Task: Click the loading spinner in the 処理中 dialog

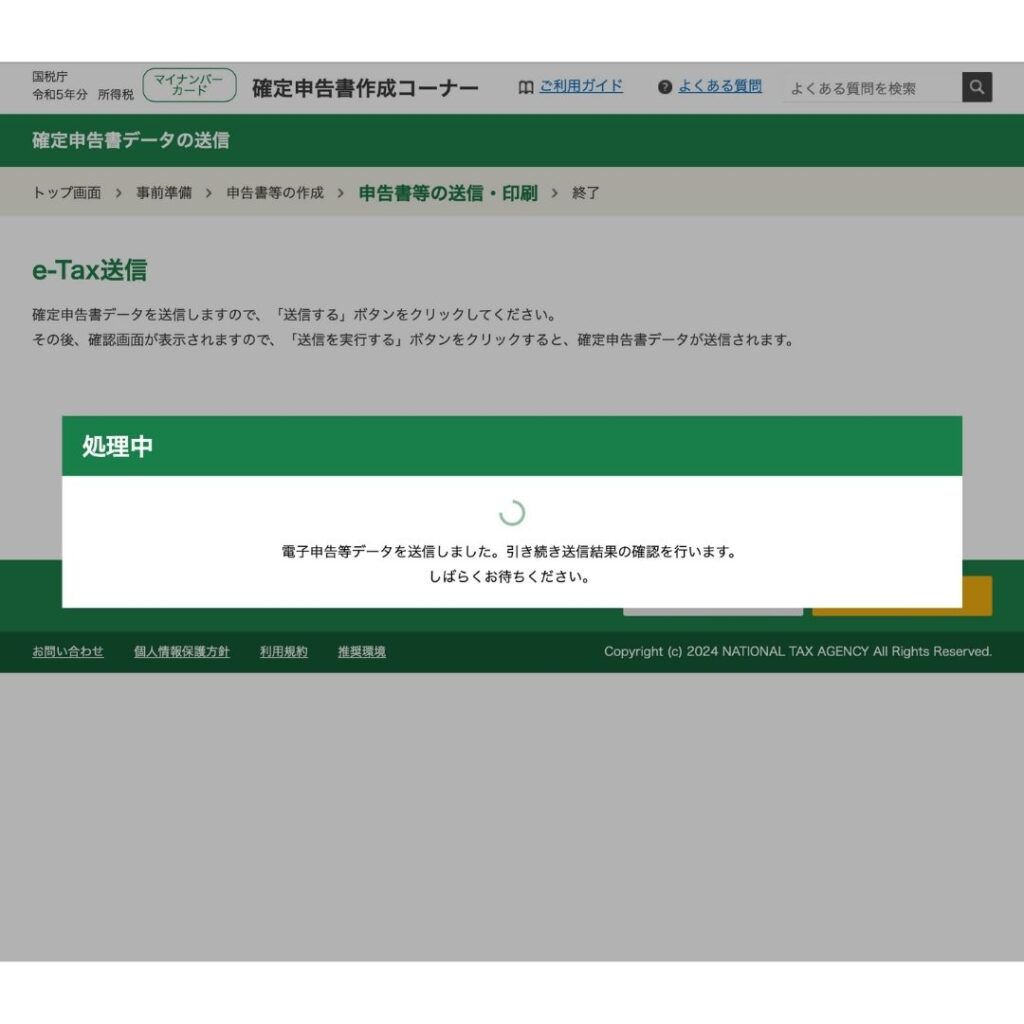Action: 512,513
